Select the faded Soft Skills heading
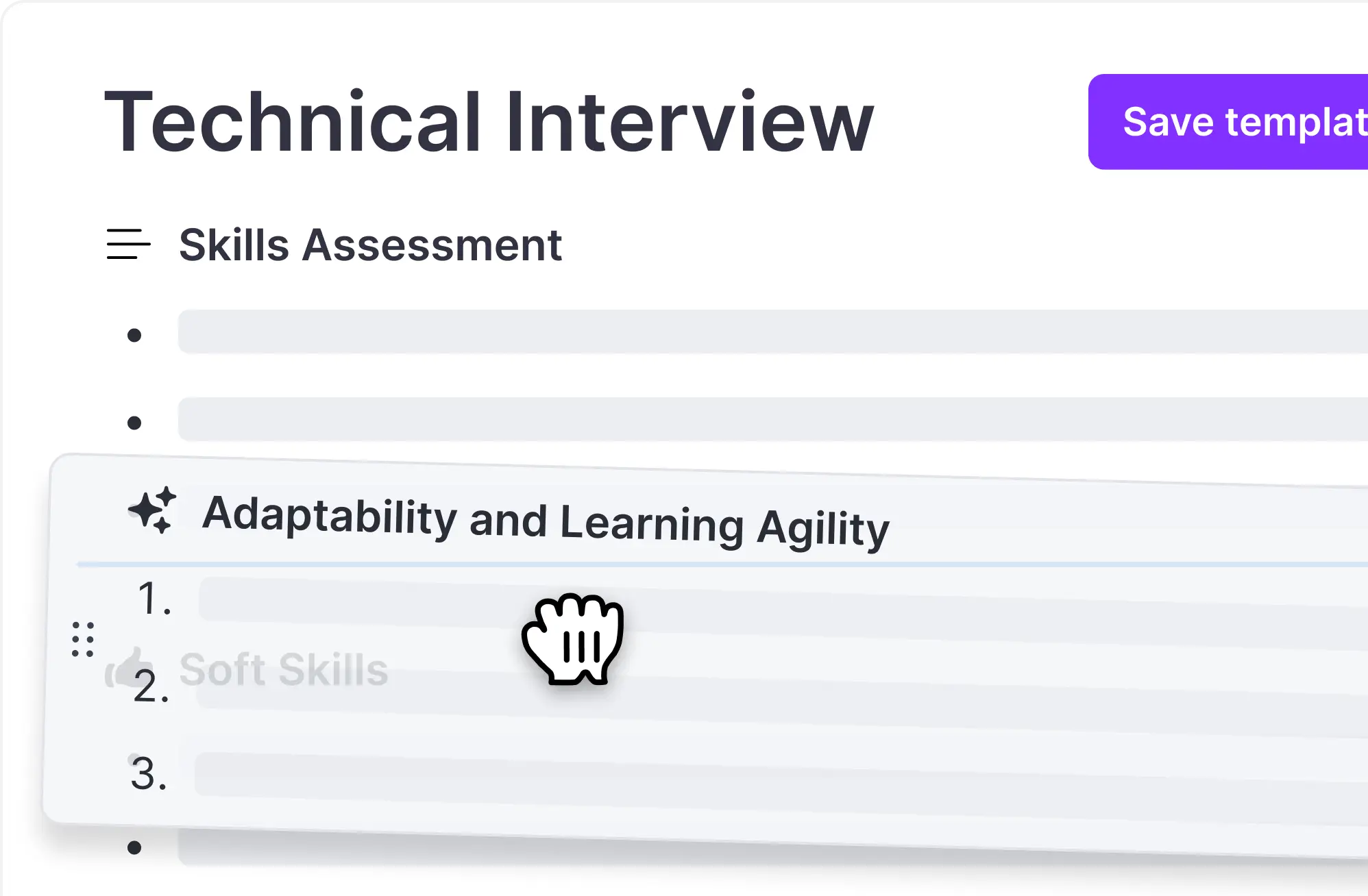1368x896 pixels. 283,669
